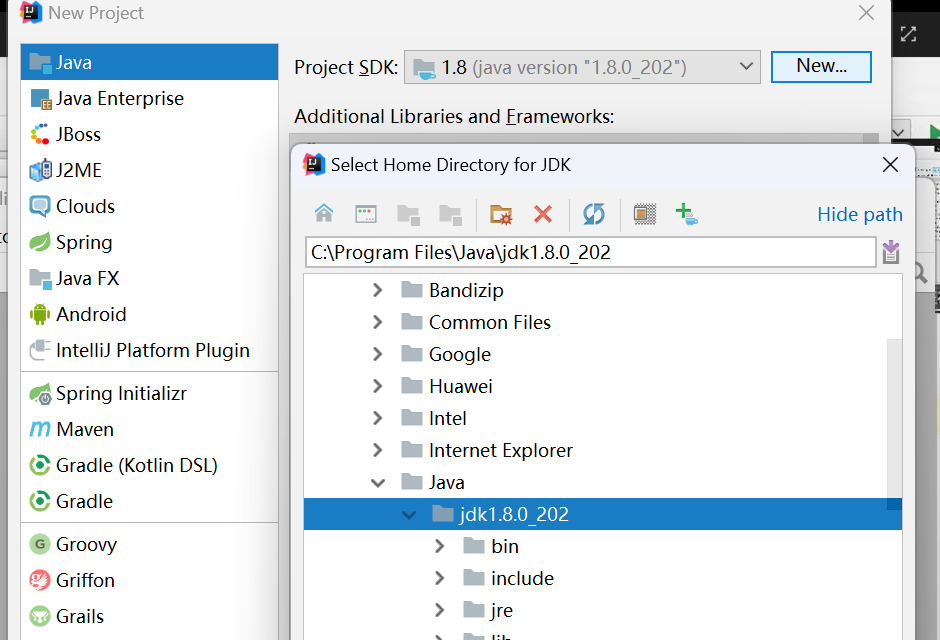Choose Android project type
The width and height of the screenshot is (940, 640).
pyautogui.click(x=149, y=314)
